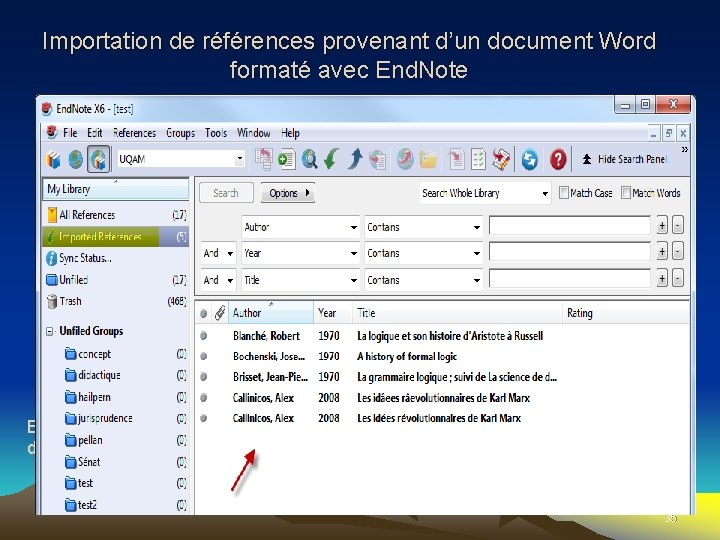Image resolution: width=720 pixels, height=540 pixels.
Task: Click the Format Bibliography checklist icon
Action: point(478,159)
